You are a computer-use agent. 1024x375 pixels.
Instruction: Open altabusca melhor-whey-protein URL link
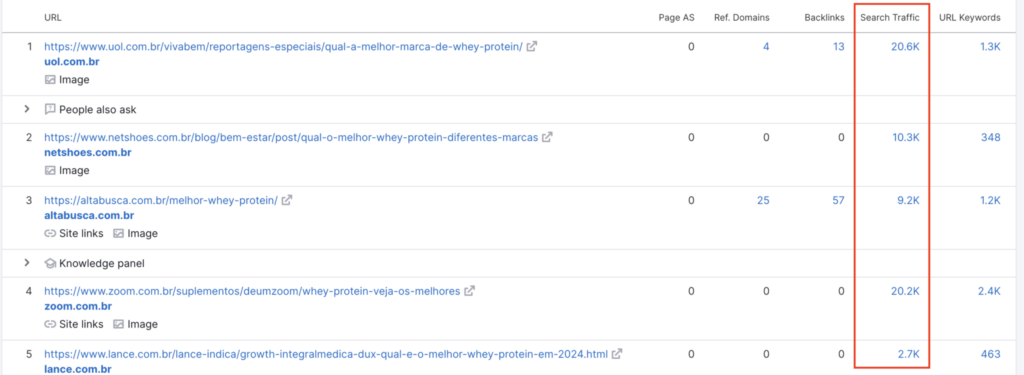point(161,200)
